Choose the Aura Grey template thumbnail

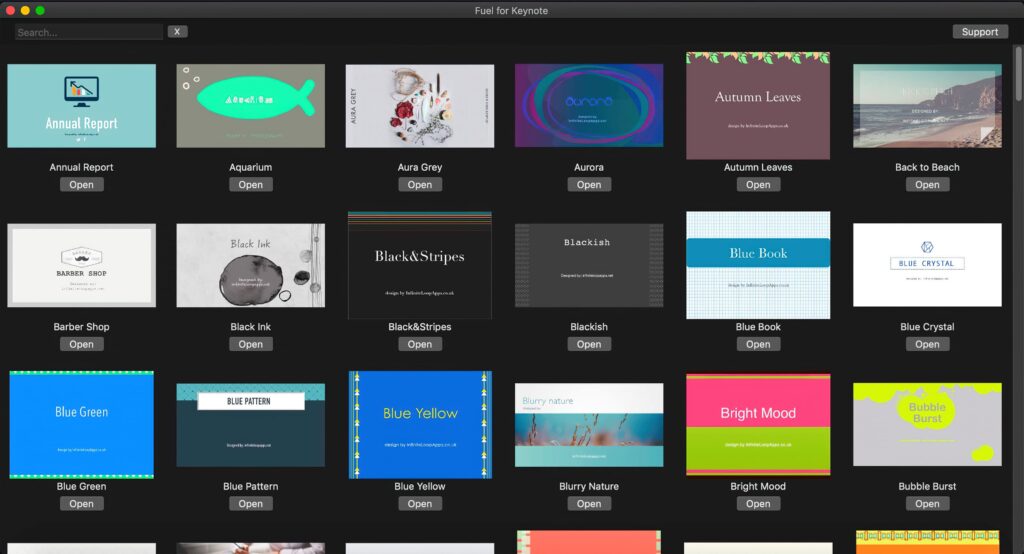[x=419, y=106]
